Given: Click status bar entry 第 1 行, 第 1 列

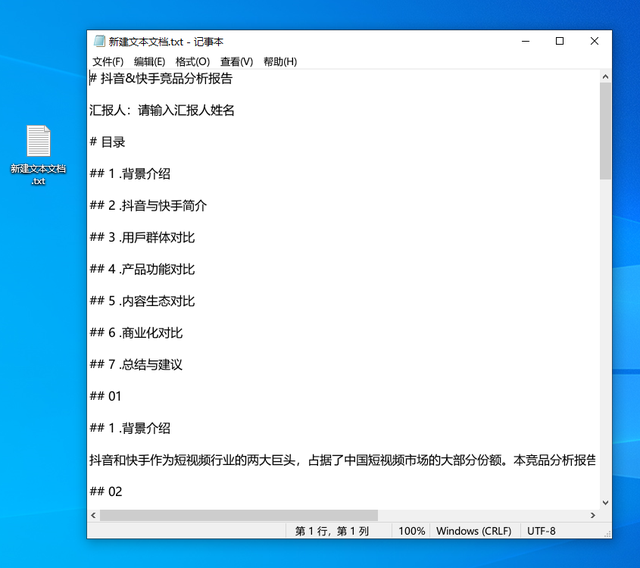Looking at the screenshot, I should point(332,531).
